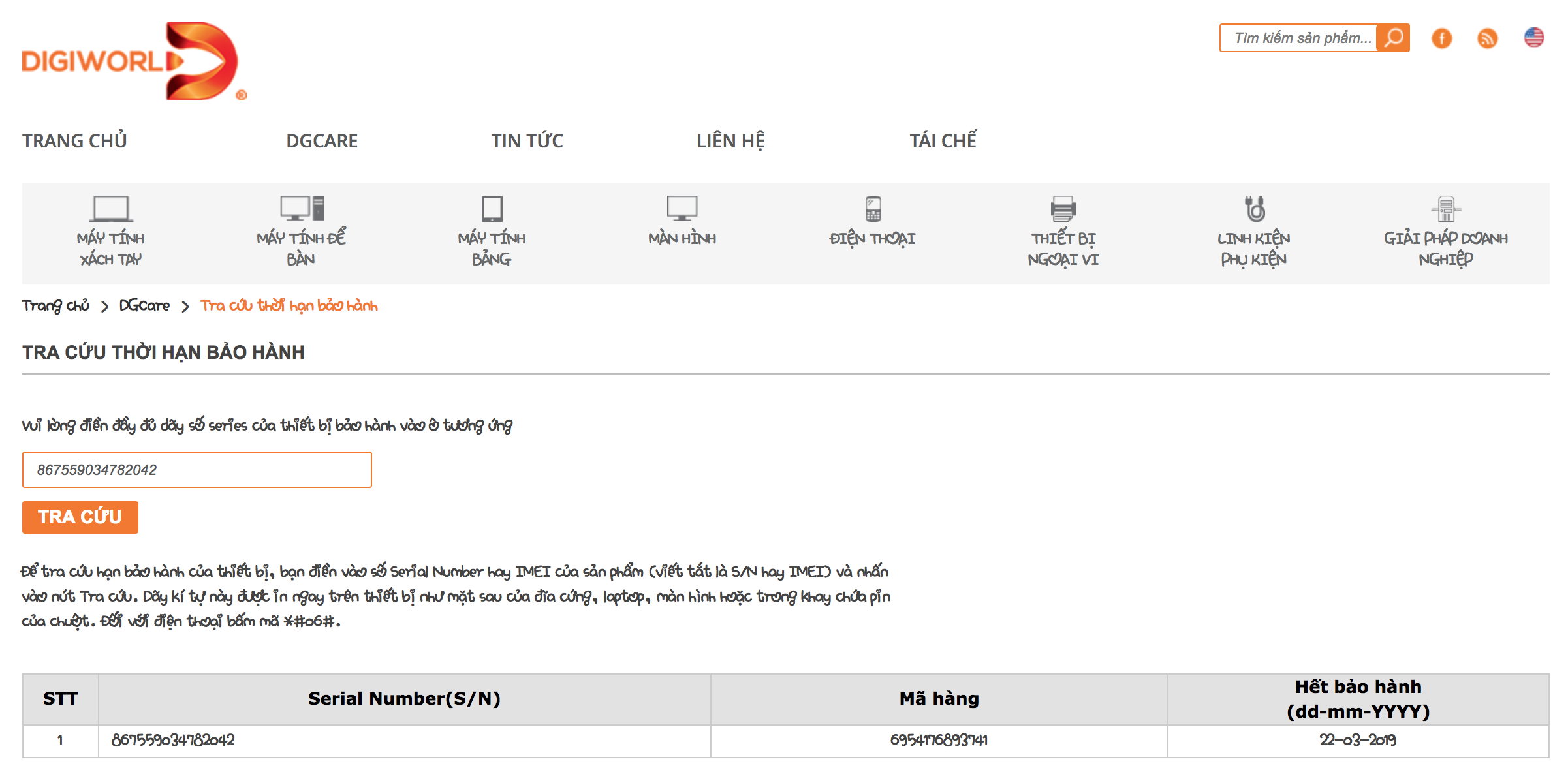Open the RSS feed icon
The height and width of the screenshot is (783, 1568).
coord(1488,38)
